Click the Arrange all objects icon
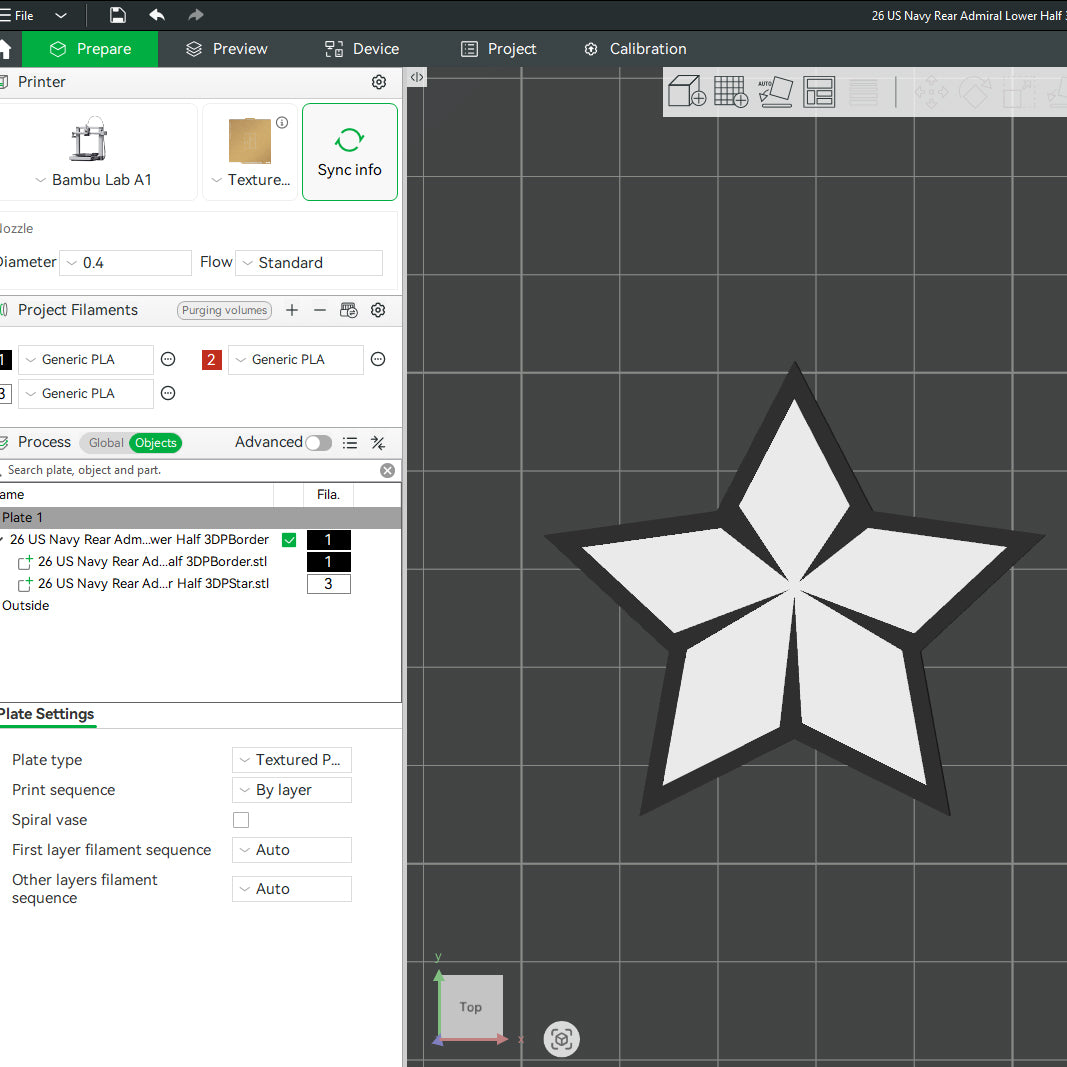 (x=819, y=91)
